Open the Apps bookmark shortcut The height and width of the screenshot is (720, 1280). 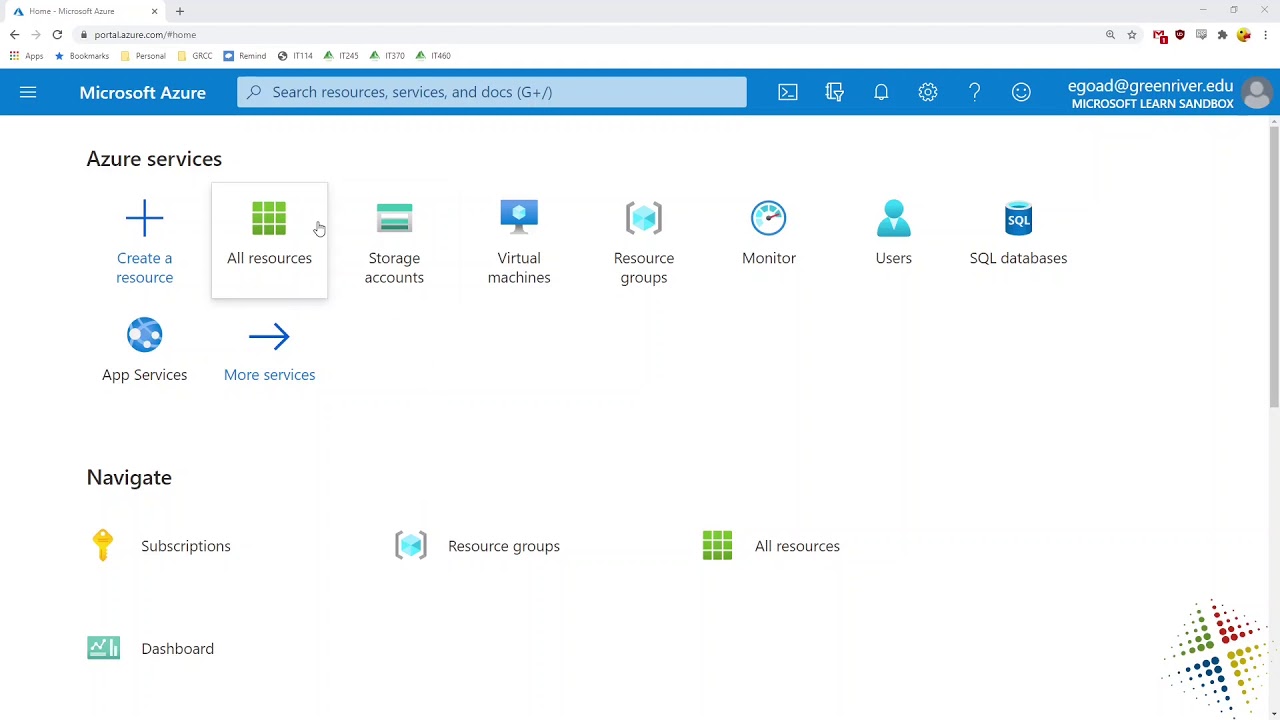pos(27,56)
